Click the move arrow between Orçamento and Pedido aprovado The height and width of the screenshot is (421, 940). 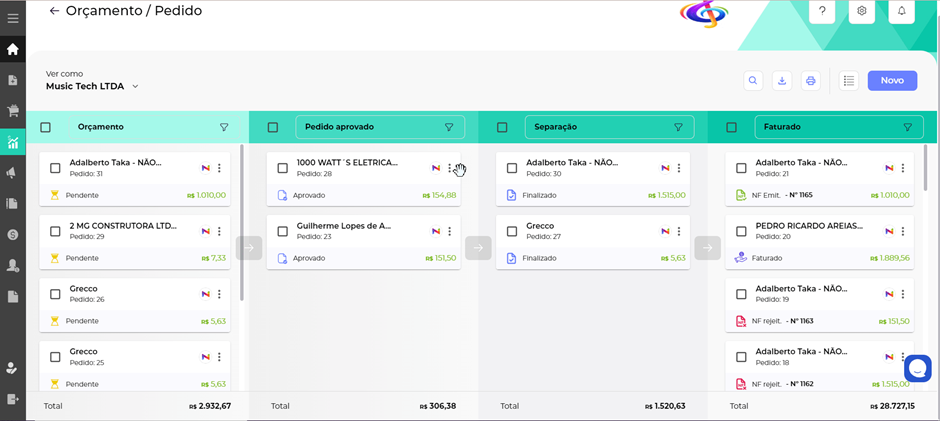point(249,247)
